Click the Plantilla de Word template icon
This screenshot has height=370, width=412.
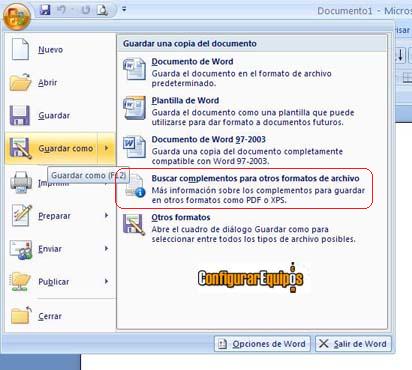[134, 108]
